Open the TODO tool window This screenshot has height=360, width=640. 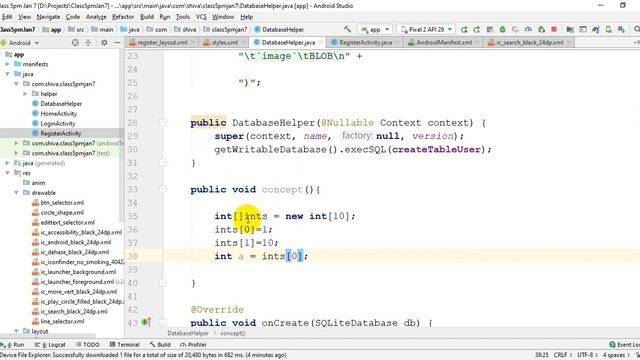click(88, 344)
